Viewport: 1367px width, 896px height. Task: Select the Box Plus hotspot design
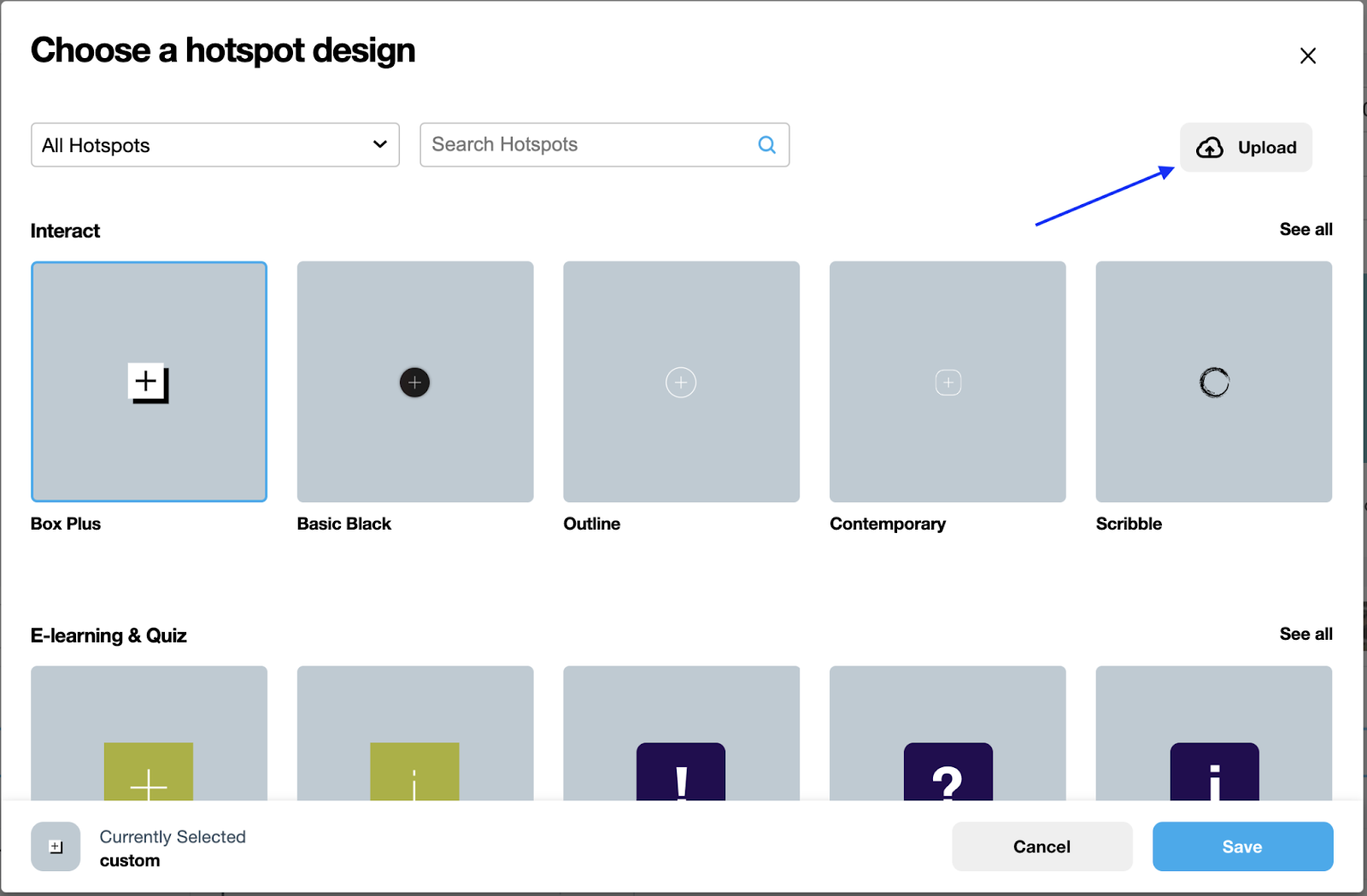click(x=149, y=382)
